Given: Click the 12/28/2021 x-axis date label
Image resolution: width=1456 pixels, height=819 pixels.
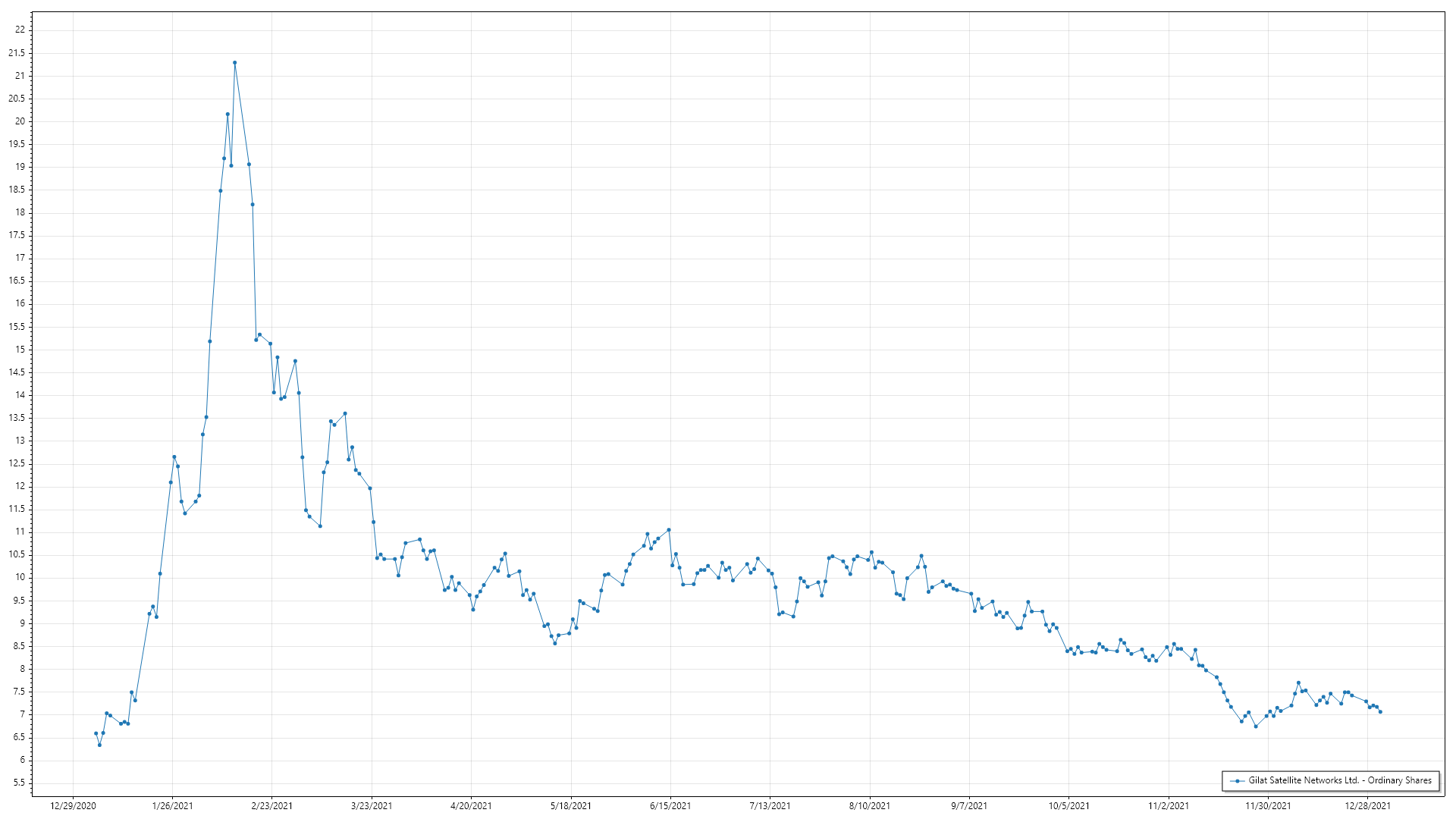Looking at the screenshot, I should coord(1367,806).
